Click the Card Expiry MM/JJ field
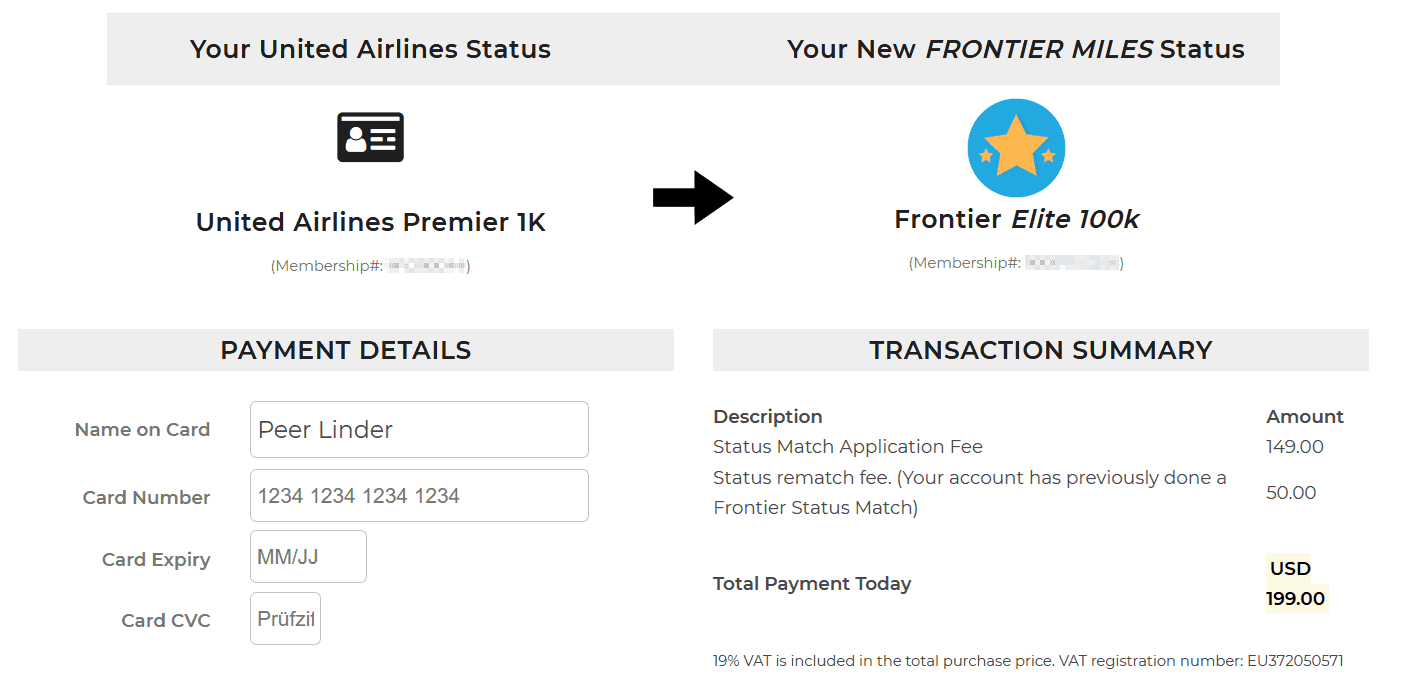Screen dimensions: 1404x679 coord(308,557)
